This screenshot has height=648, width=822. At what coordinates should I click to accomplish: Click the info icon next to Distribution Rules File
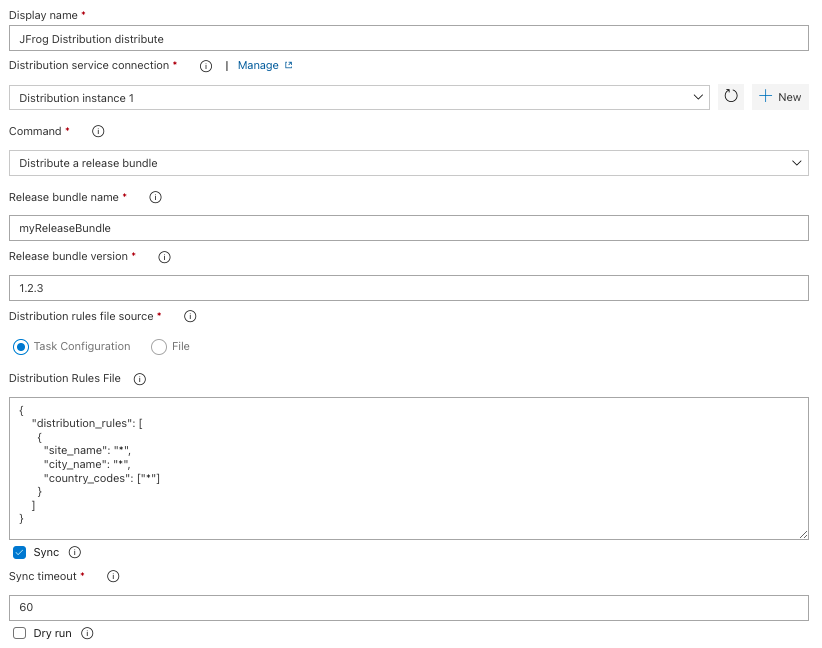click(139, 379)
